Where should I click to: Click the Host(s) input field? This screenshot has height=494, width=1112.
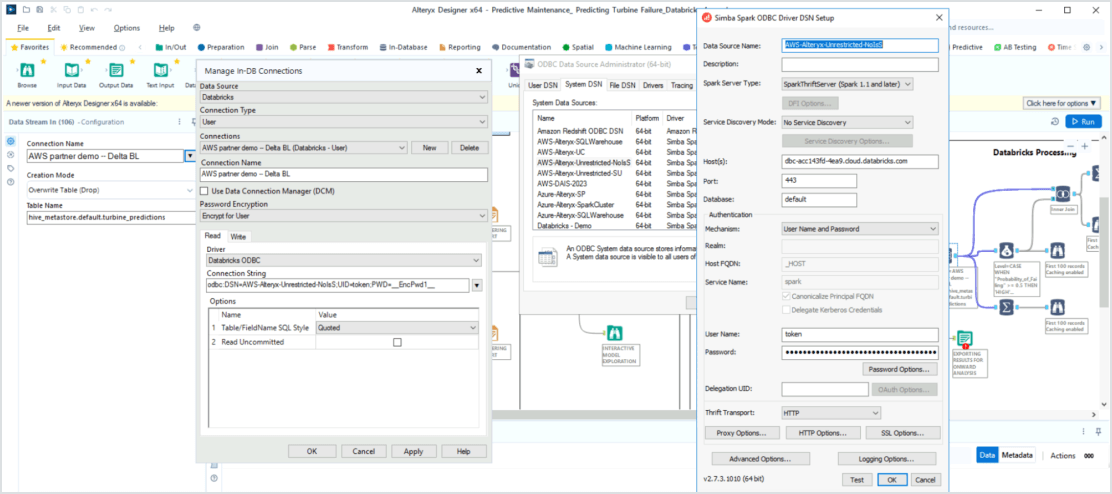click(x=860, y=161)
